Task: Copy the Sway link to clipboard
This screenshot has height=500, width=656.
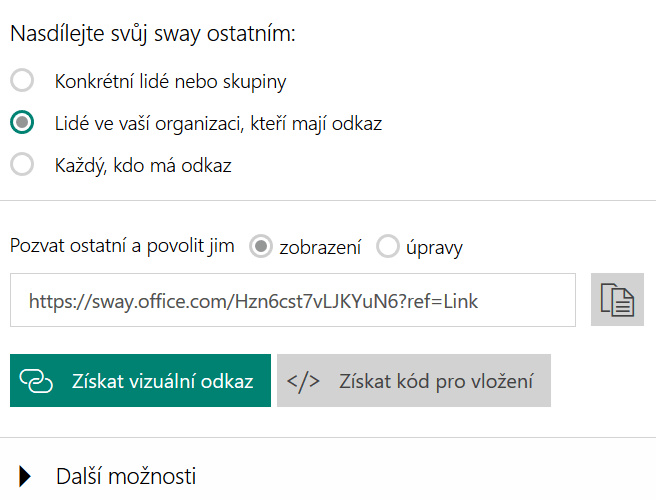Action: (x=617, y=300)
